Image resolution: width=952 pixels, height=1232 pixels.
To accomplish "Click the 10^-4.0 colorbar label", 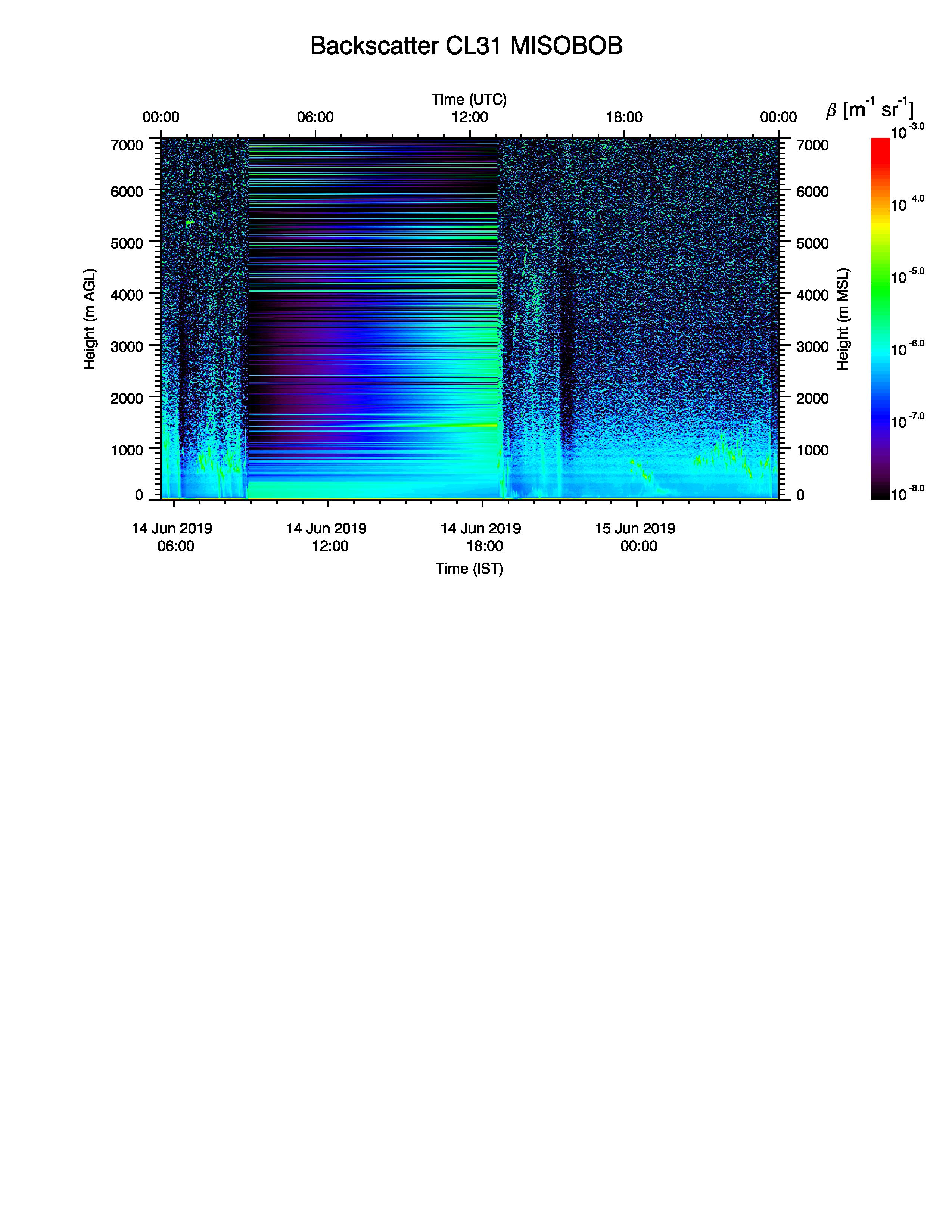I will click(x=908, y=203).
